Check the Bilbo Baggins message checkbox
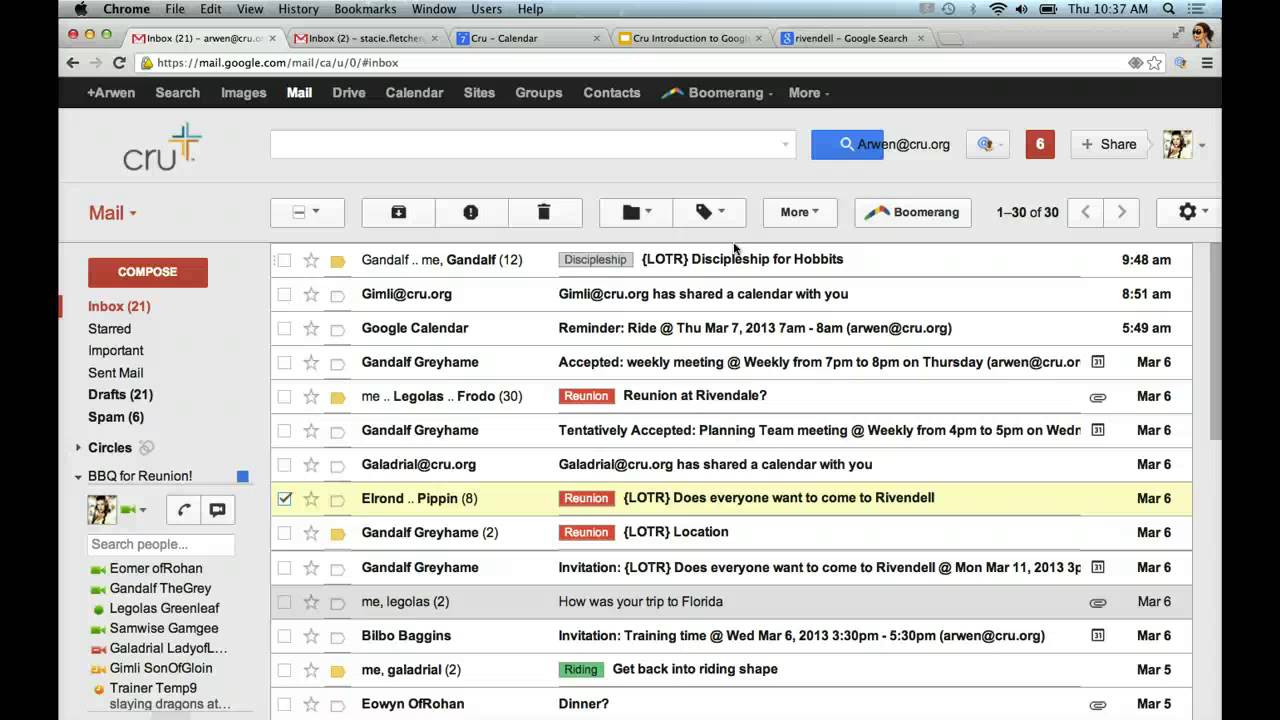 tap(284, 635)
